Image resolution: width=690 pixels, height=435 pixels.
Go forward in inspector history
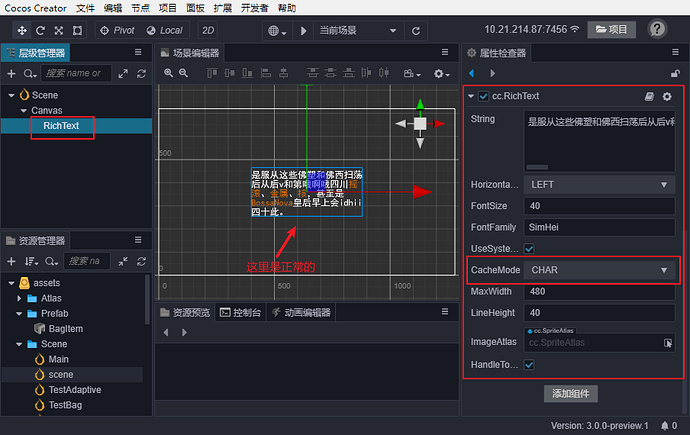pos(492,73)
